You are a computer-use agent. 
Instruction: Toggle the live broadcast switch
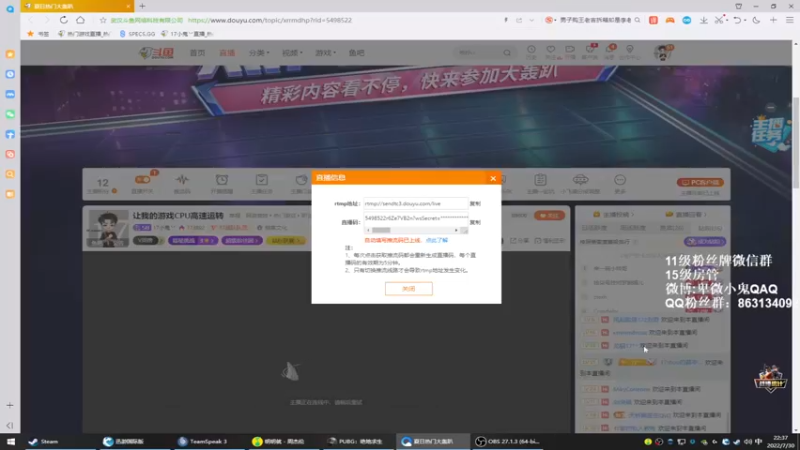click(142, 180)
